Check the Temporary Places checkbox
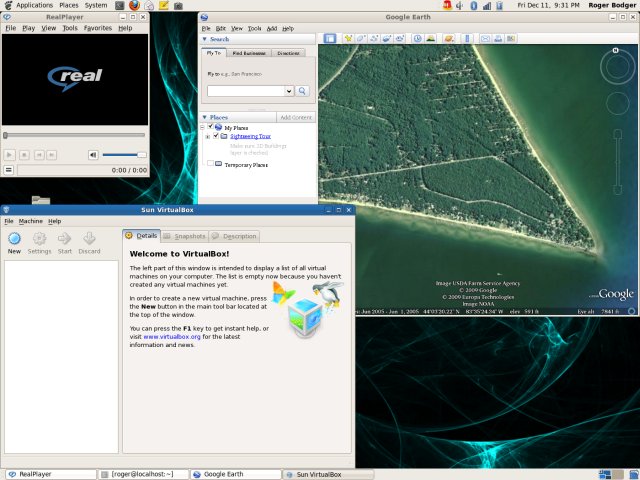Screen dimensions: 640x480 click(210, 164)
